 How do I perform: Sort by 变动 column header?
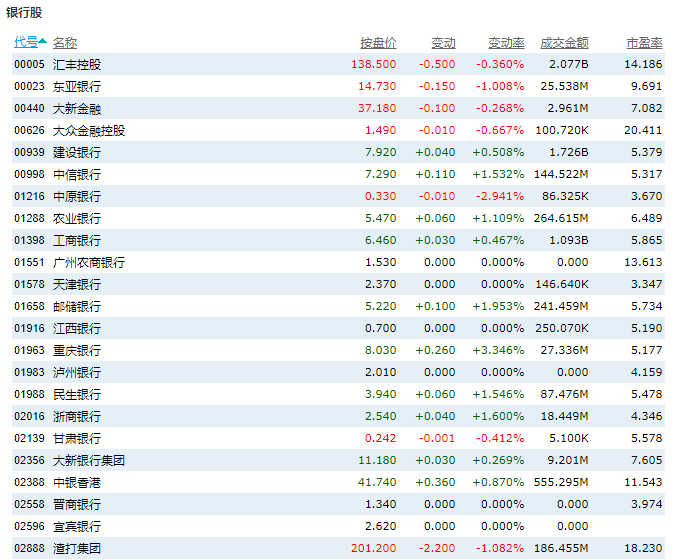click(443, 43)
